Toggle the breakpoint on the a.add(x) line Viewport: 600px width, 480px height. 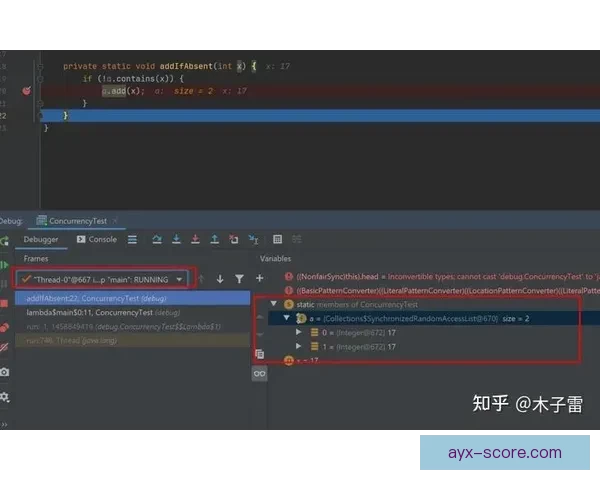click(x=26, y=91)
